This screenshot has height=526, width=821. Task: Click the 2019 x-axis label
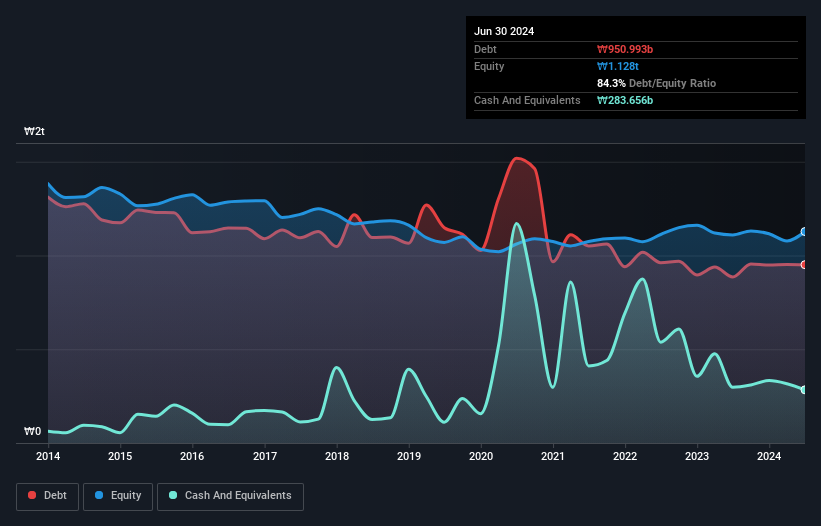click(409, 456)
